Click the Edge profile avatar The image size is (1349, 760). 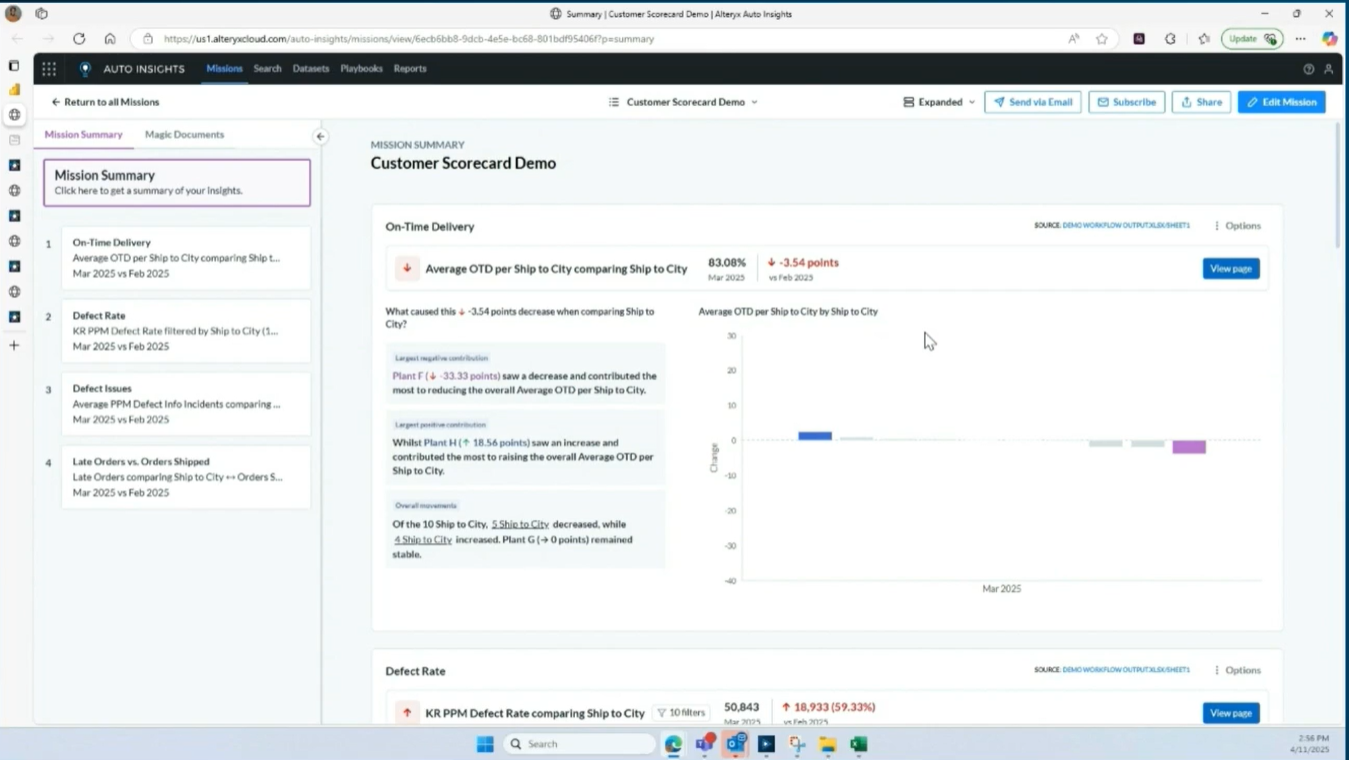point(13,13)
